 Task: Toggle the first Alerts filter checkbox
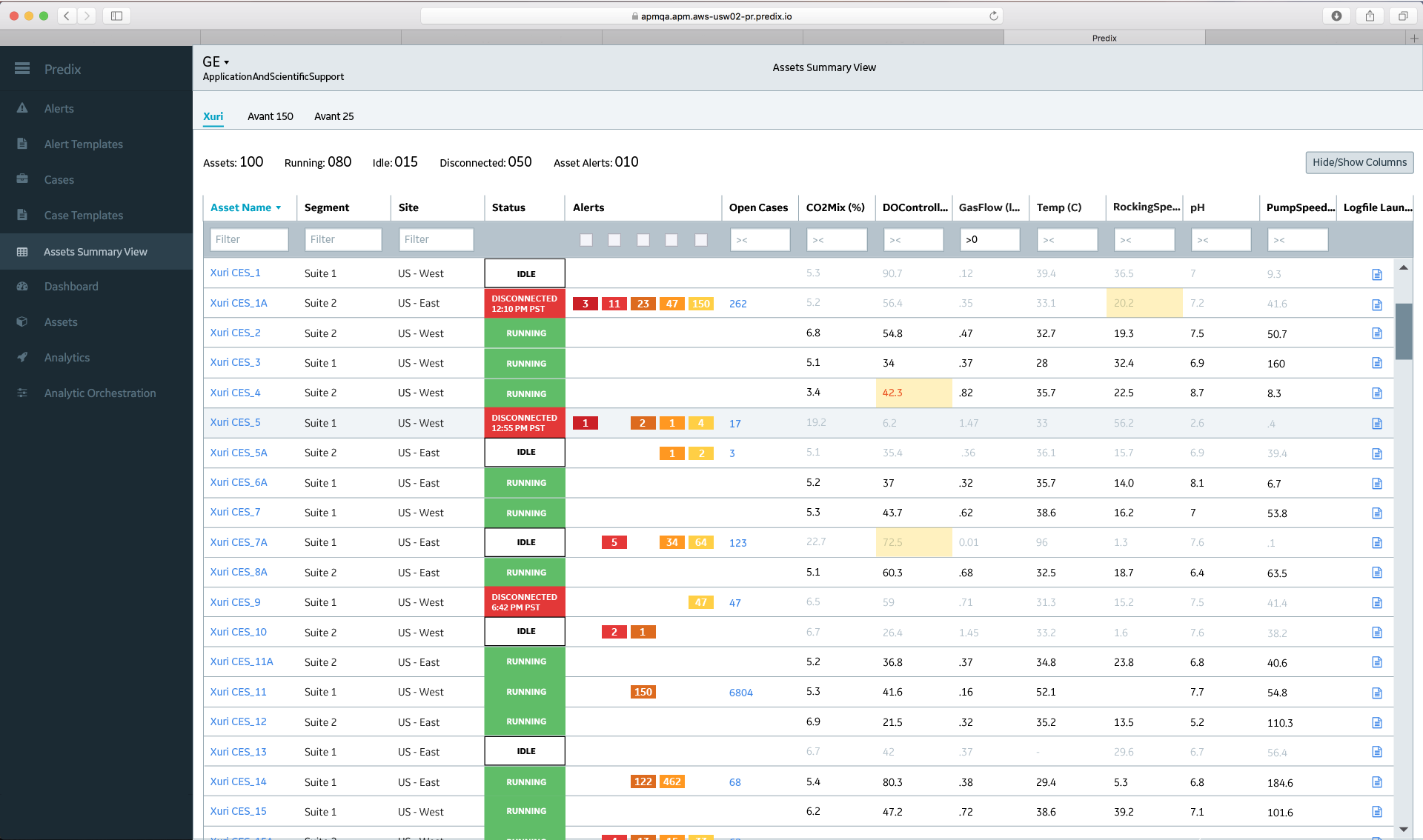coord(586,240)
